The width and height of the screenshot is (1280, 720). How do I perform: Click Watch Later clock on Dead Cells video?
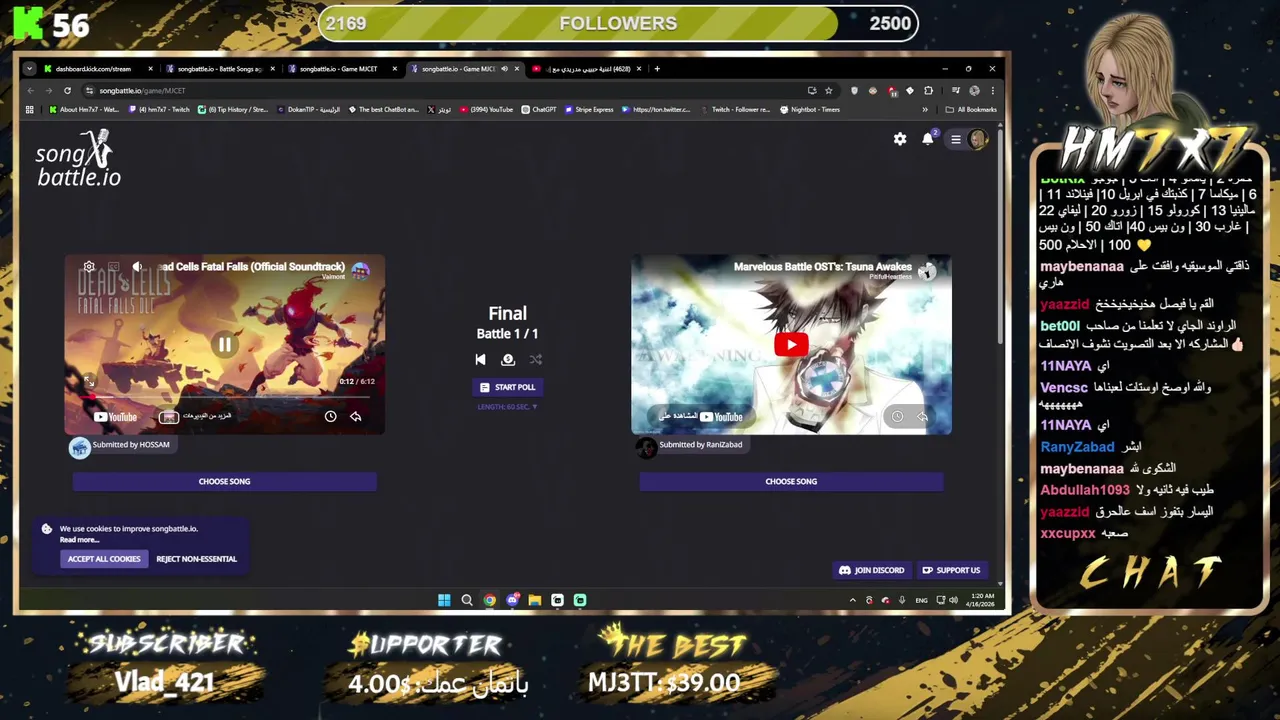click(x=330, y=416)
